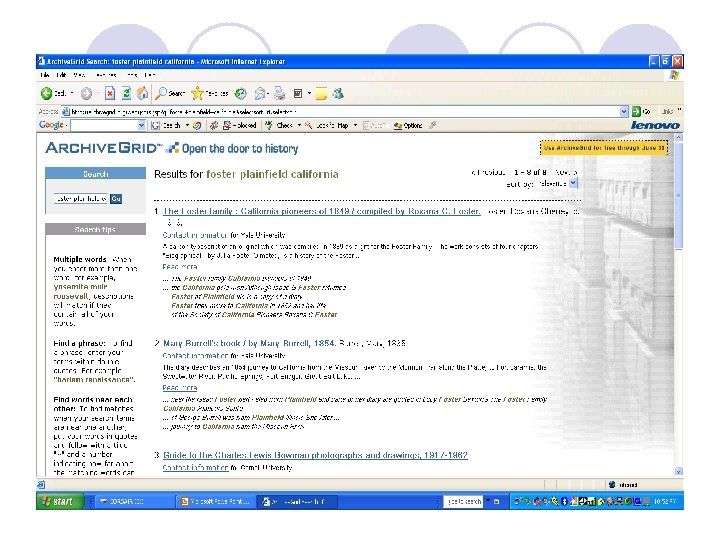Open the File menu

coord(45,75)
